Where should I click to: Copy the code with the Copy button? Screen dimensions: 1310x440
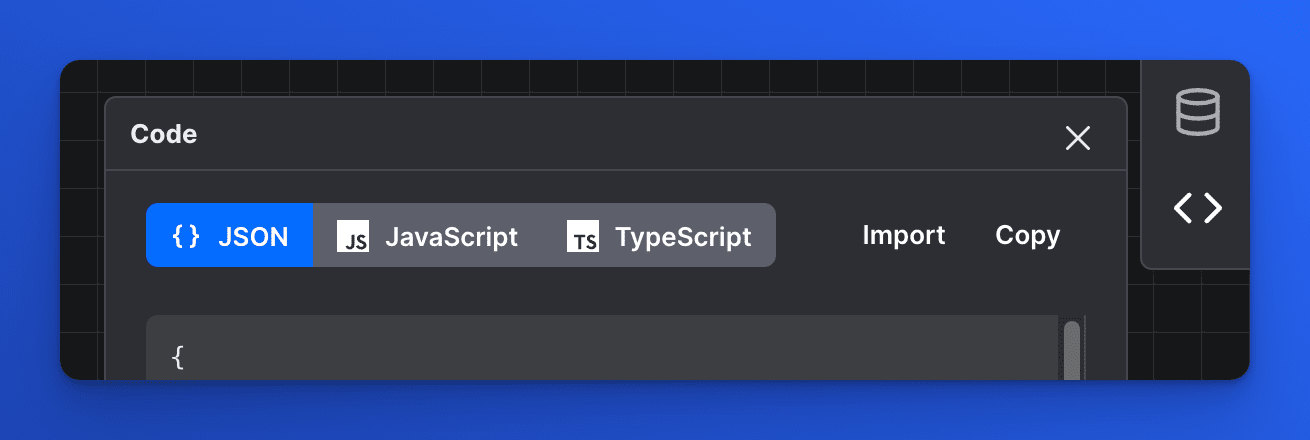[x=1027, y=235]
